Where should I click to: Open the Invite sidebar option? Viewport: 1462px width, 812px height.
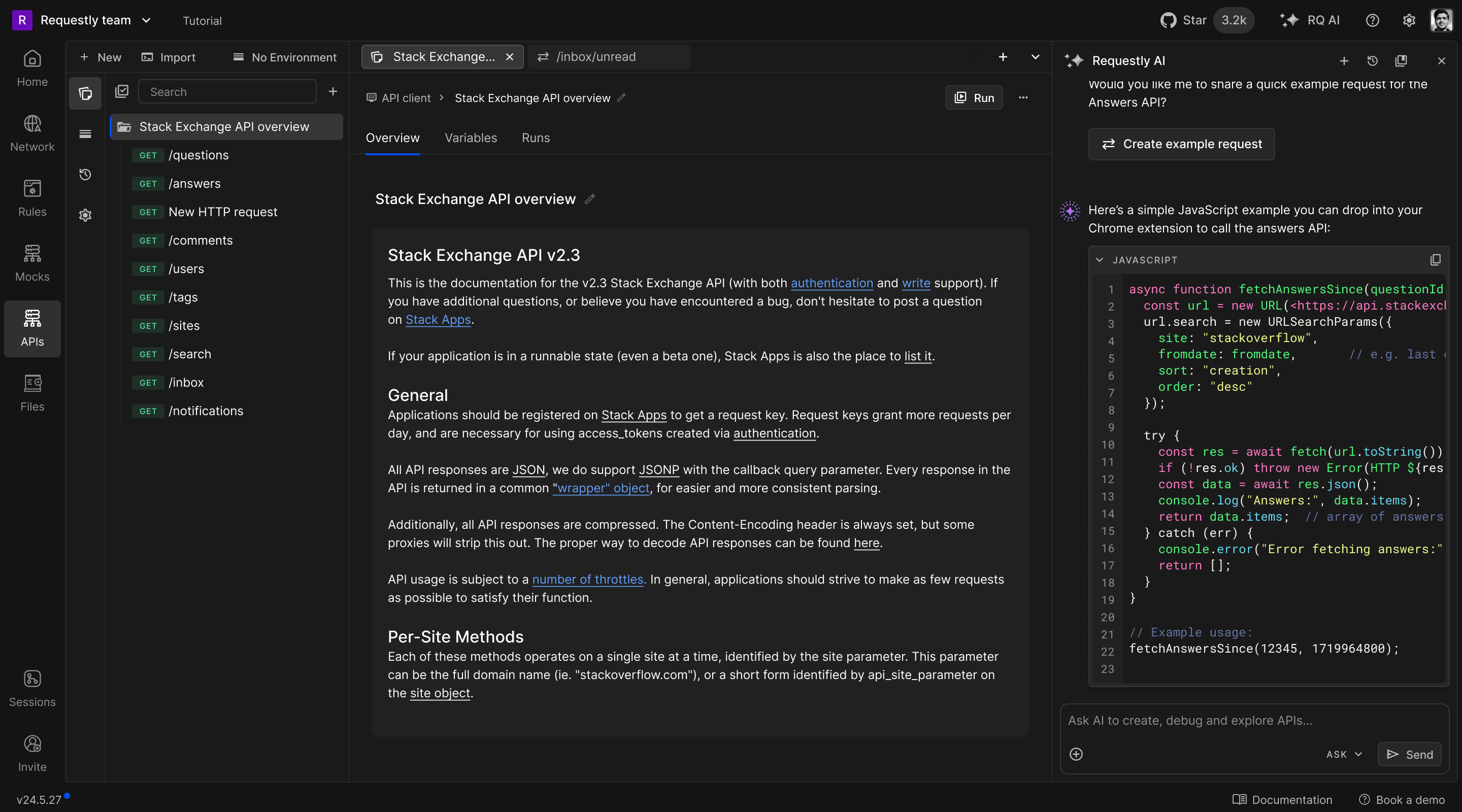32,754
